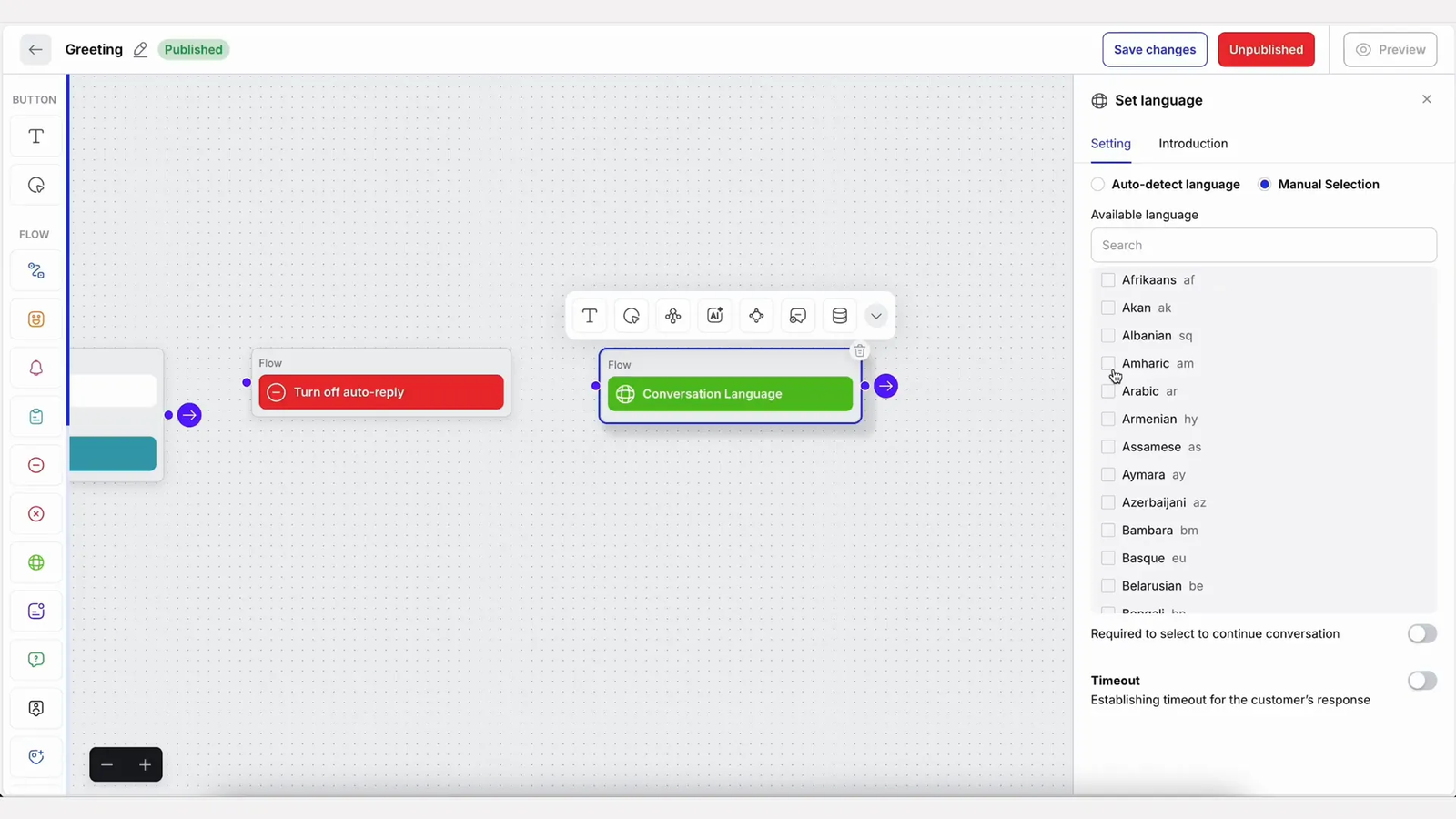Image resolution: width=1456 pixels, height=819 pixels.
Task: Add the green question bubble block
Action: point(36,660)
